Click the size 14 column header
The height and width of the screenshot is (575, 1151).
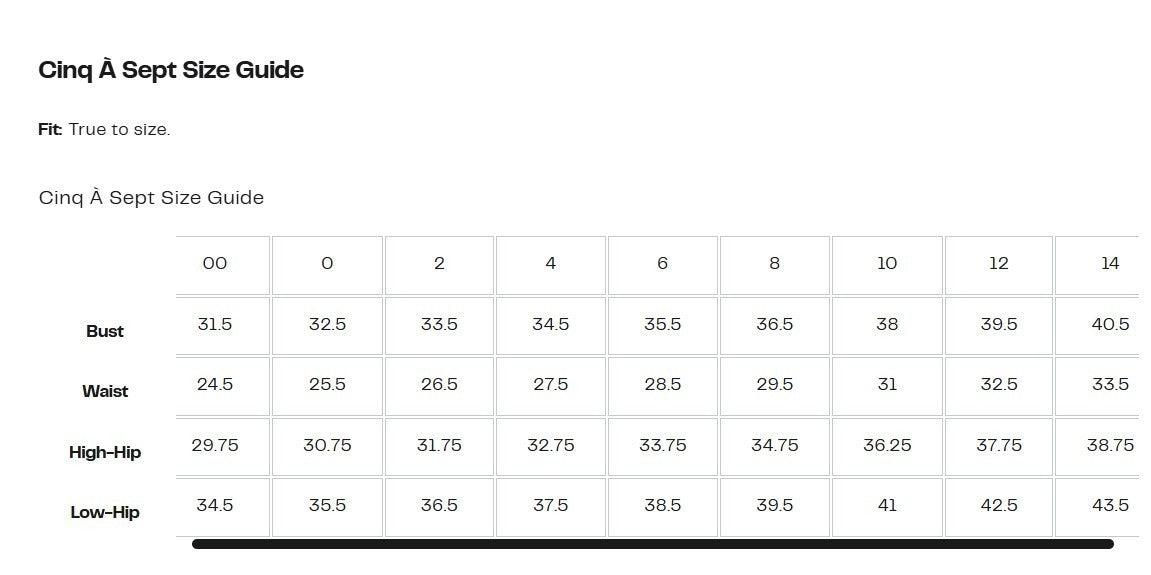coord(1109,264)
